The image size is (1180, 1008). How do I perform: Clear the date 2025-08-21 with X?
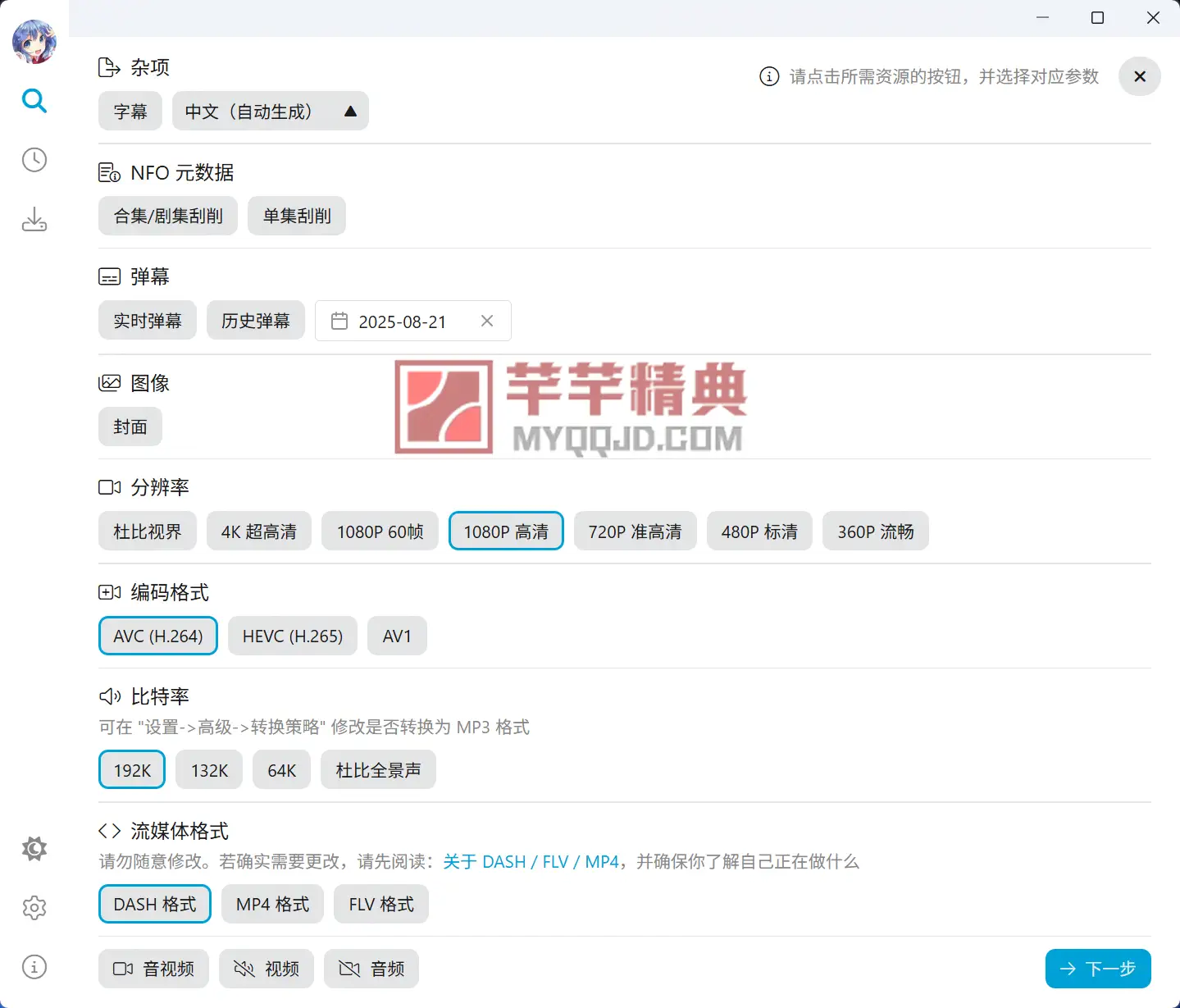click(487, 321)
